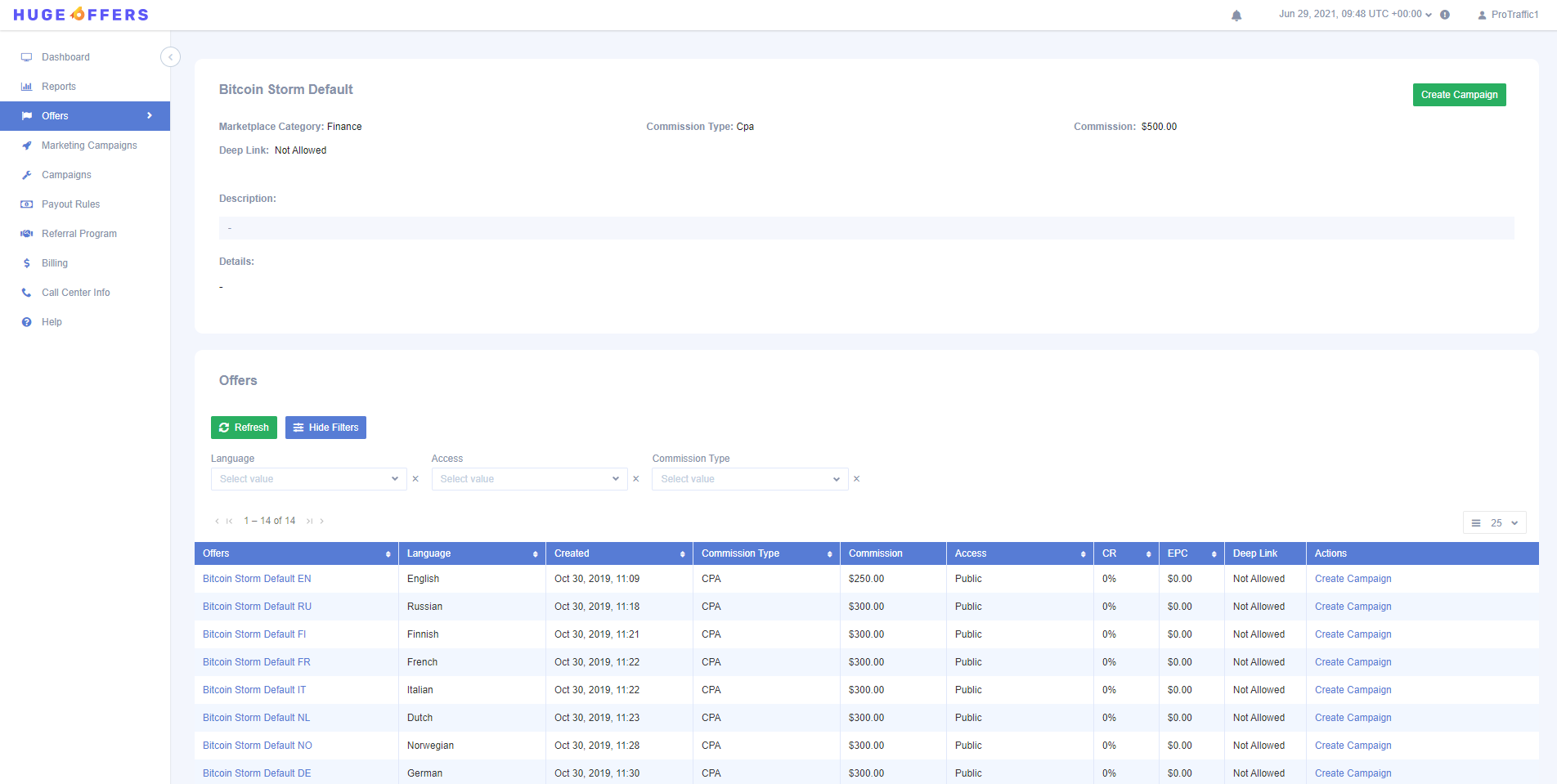Clear the Access filter with its X icon
The width and height of the screenshot is (1557, 784).
636,479
